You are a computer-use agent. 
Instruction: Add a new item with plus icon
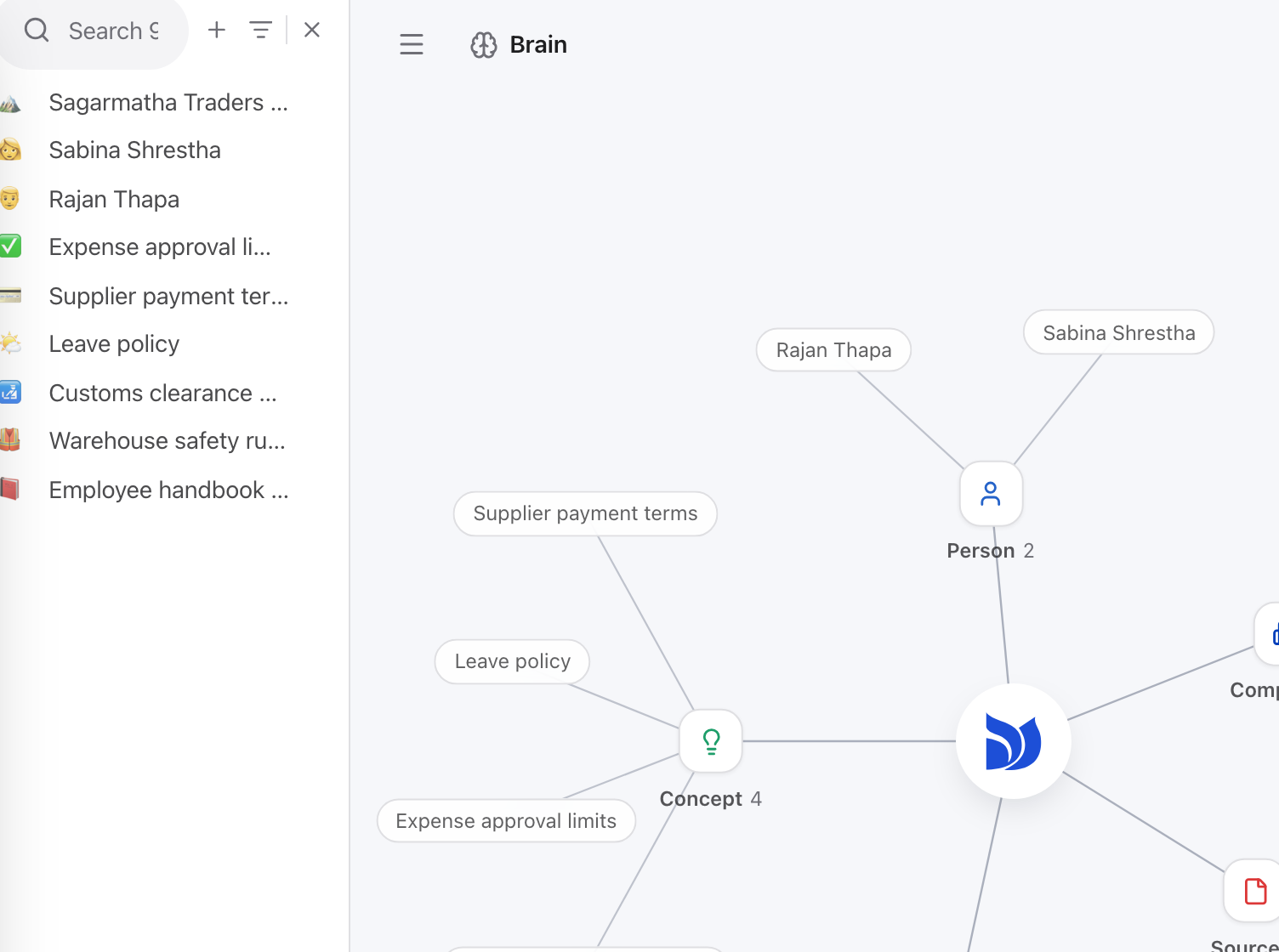point(217,30)
